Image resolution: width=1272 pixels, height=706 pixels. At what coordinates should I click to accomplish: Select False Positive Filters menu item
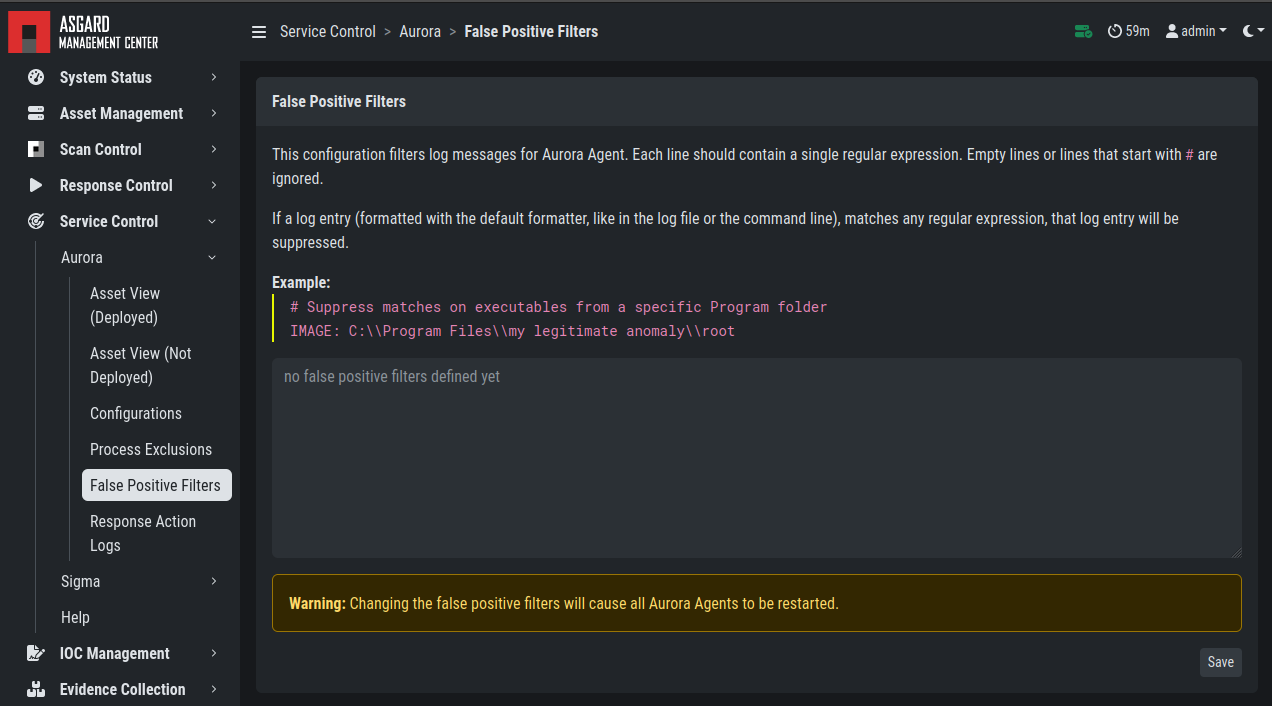156,485
